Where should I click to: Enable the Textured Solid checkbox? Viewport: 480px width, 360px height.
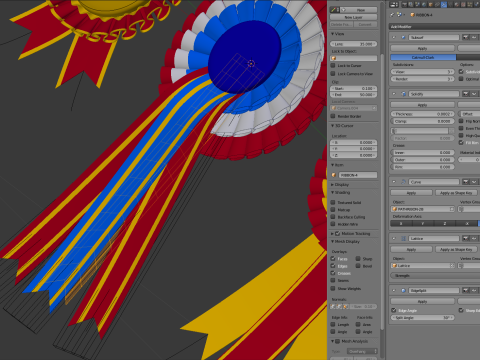coord(333,202)
